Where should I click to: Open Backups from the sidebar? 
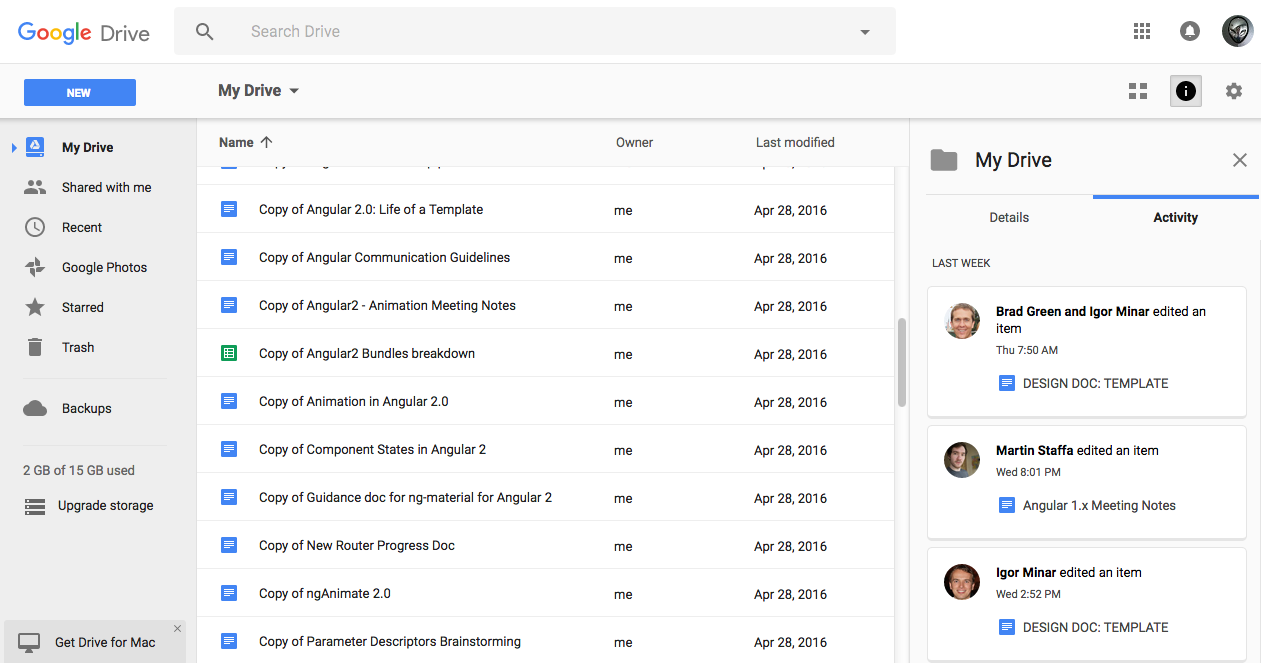coord(86,408)
